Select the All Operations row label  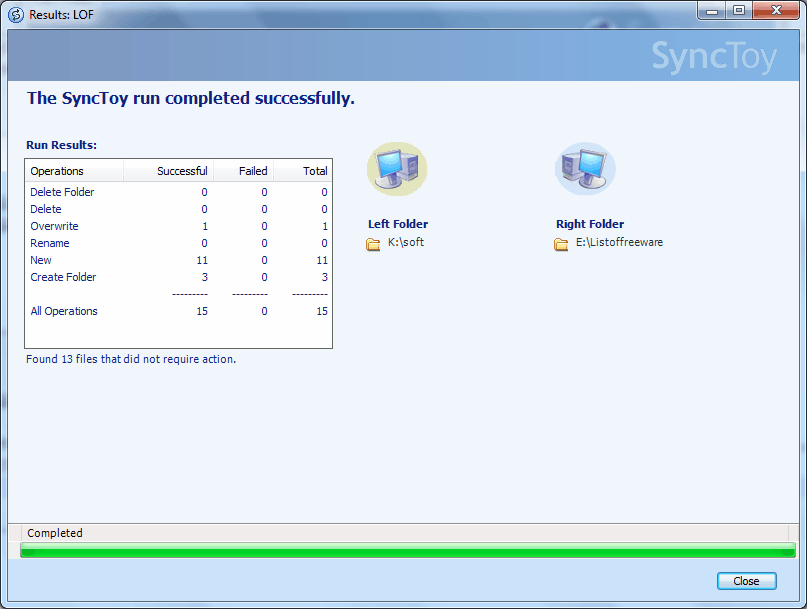[64, 311]
